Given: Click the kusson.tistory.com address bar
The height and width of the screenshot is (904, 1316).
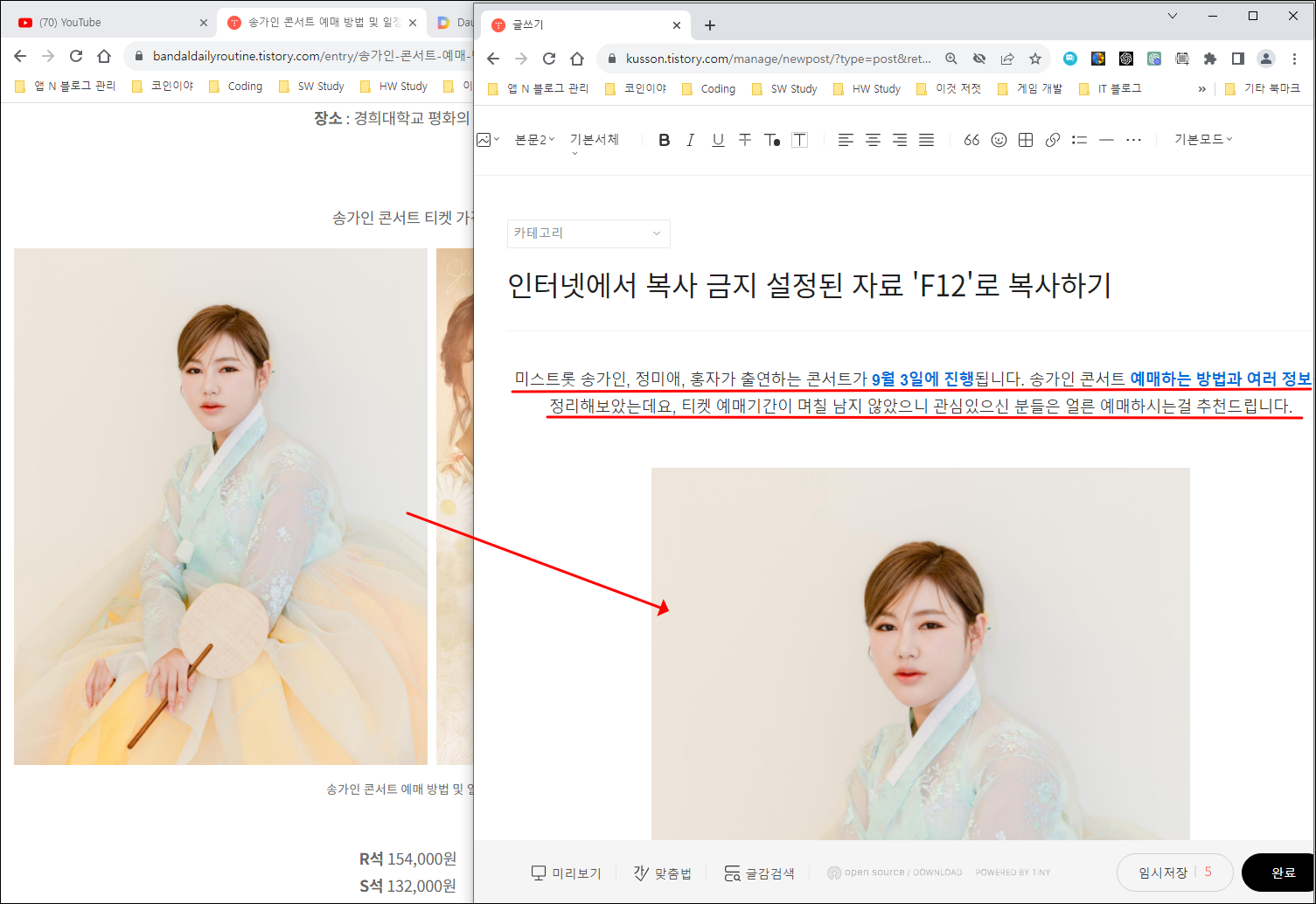Looking at the screenshot, I should click(778, 59).
